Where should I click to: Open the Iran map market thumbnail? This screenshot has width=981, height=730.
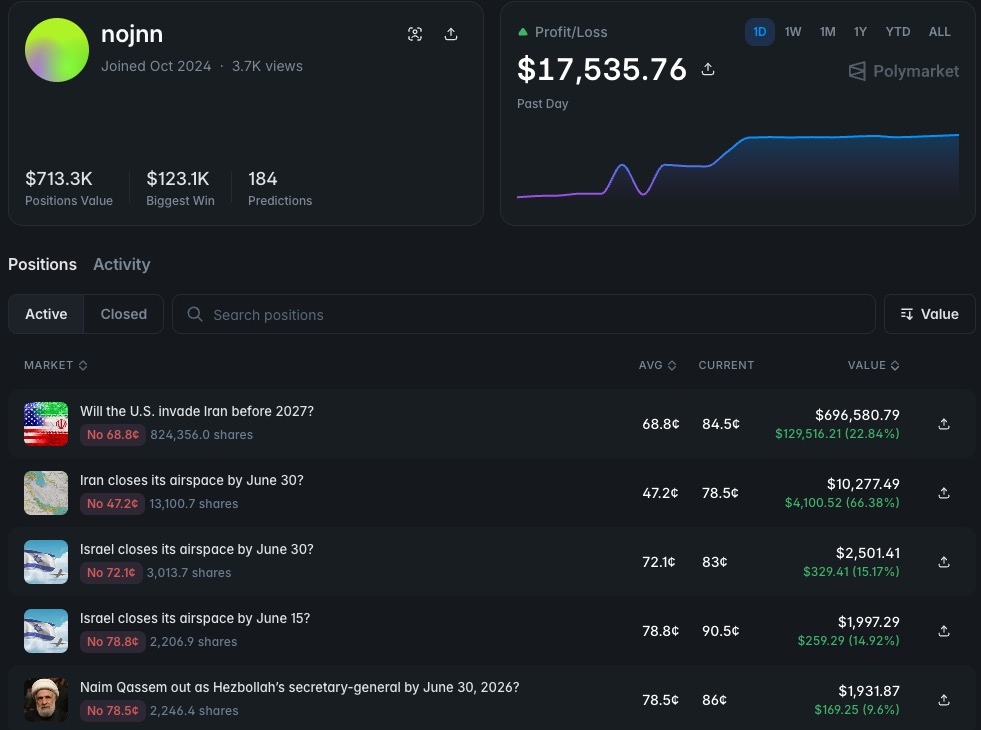coord(46,493)
